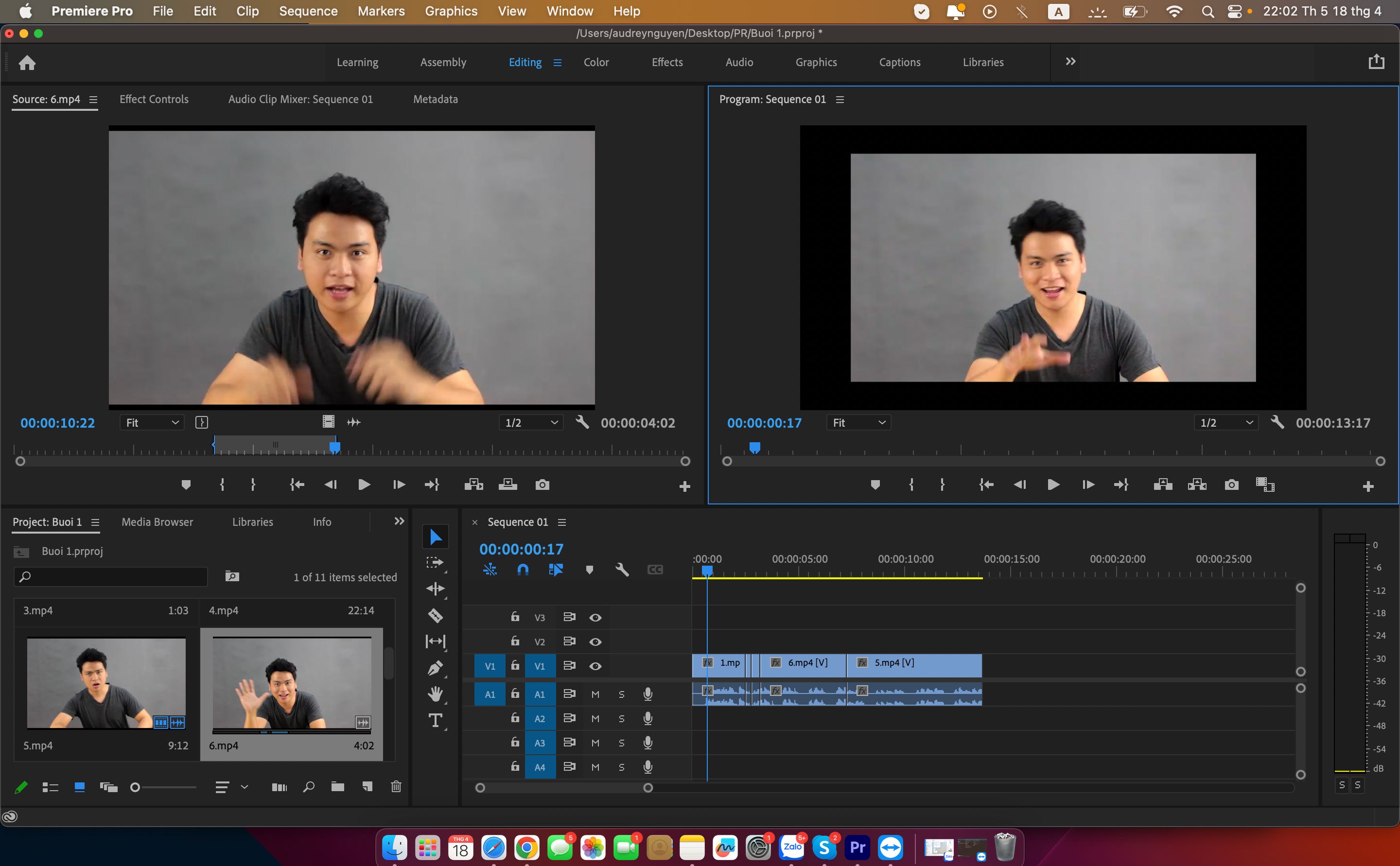The height and width of the screenshot is (866, 1400).
Task: Hide track V3 output eye
Action: [596, 617]
